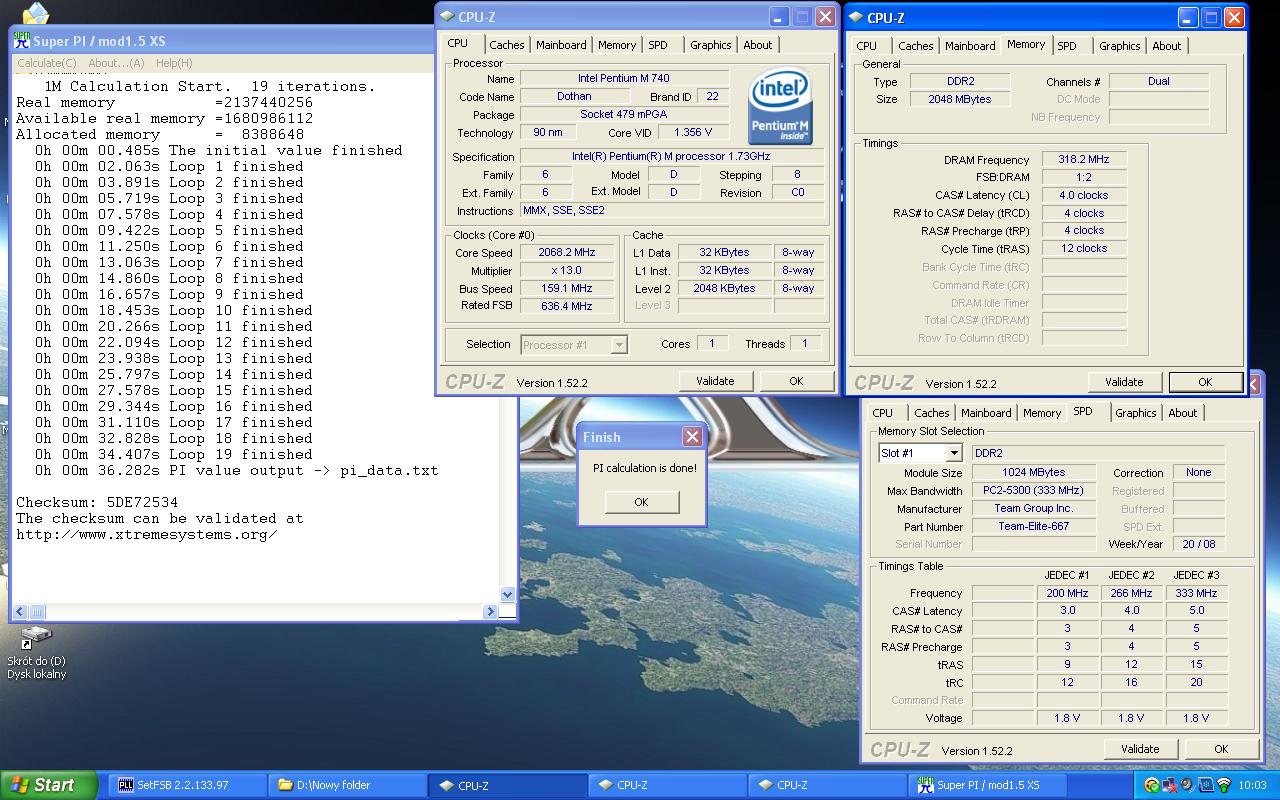The image size is (1280, 800).
Task: Open the Slot #1 dropdown in SPD window
Action: pyautogui.click(x=953, y=453)
